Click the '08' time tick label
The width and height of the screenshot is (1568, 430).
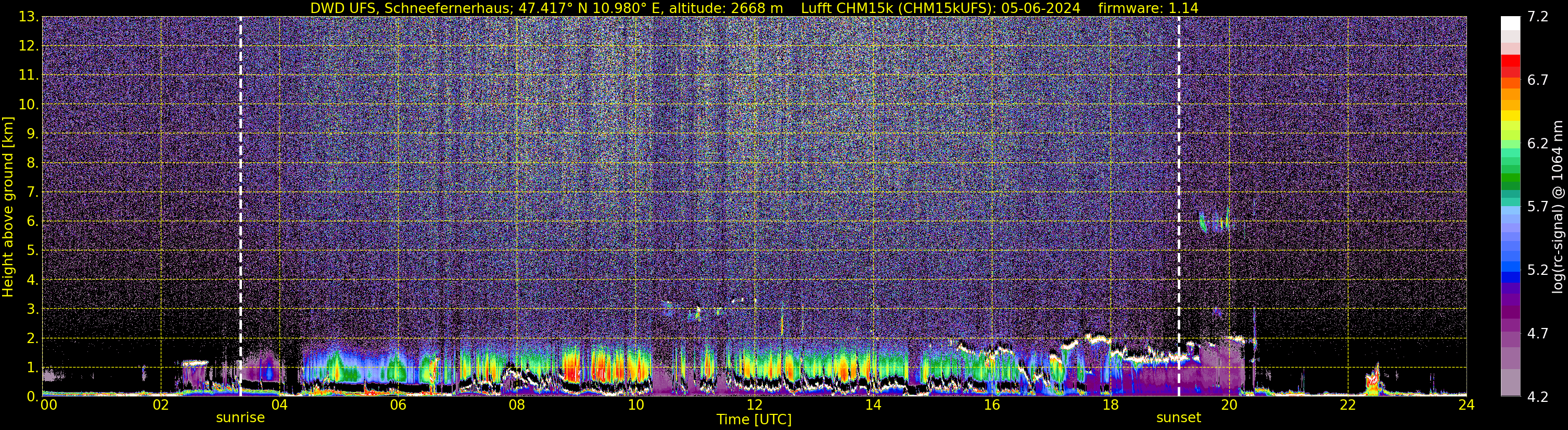517,405
